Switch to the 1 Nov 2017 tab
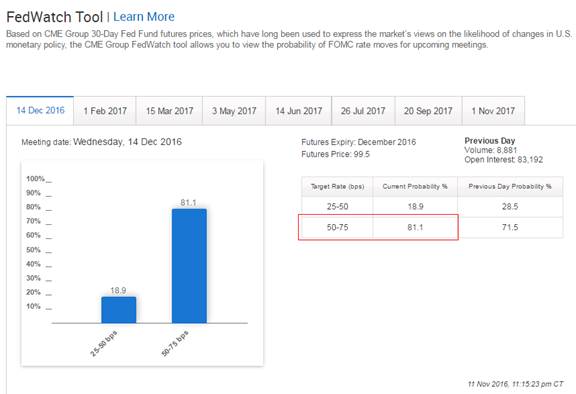 click(x=493, y=111)
